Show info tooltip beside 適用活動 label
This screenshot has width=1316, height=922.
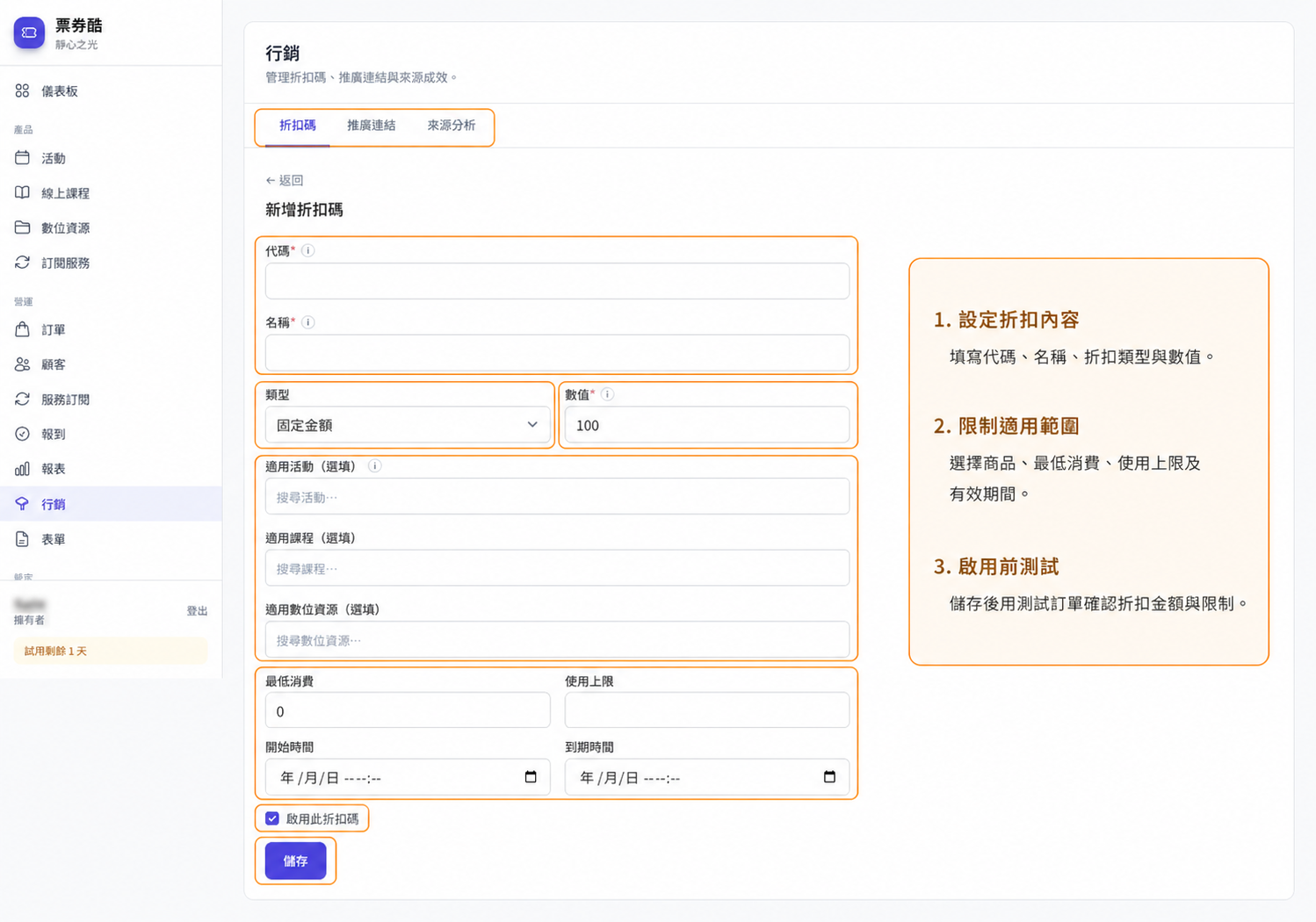pos(374,466)
